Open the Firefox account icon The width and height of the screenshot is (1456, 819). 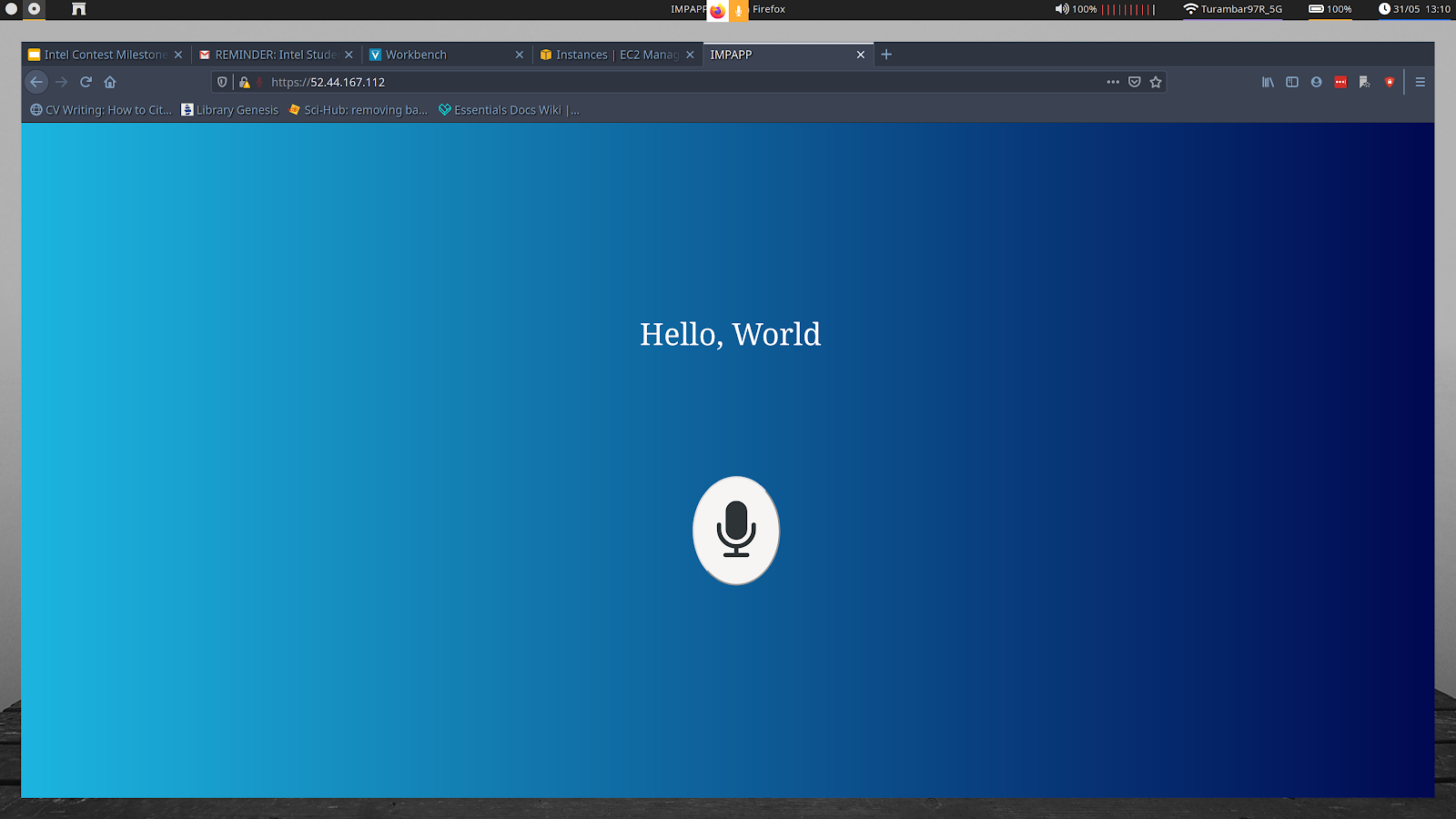pyautogui.click(x=1316, y=82)
